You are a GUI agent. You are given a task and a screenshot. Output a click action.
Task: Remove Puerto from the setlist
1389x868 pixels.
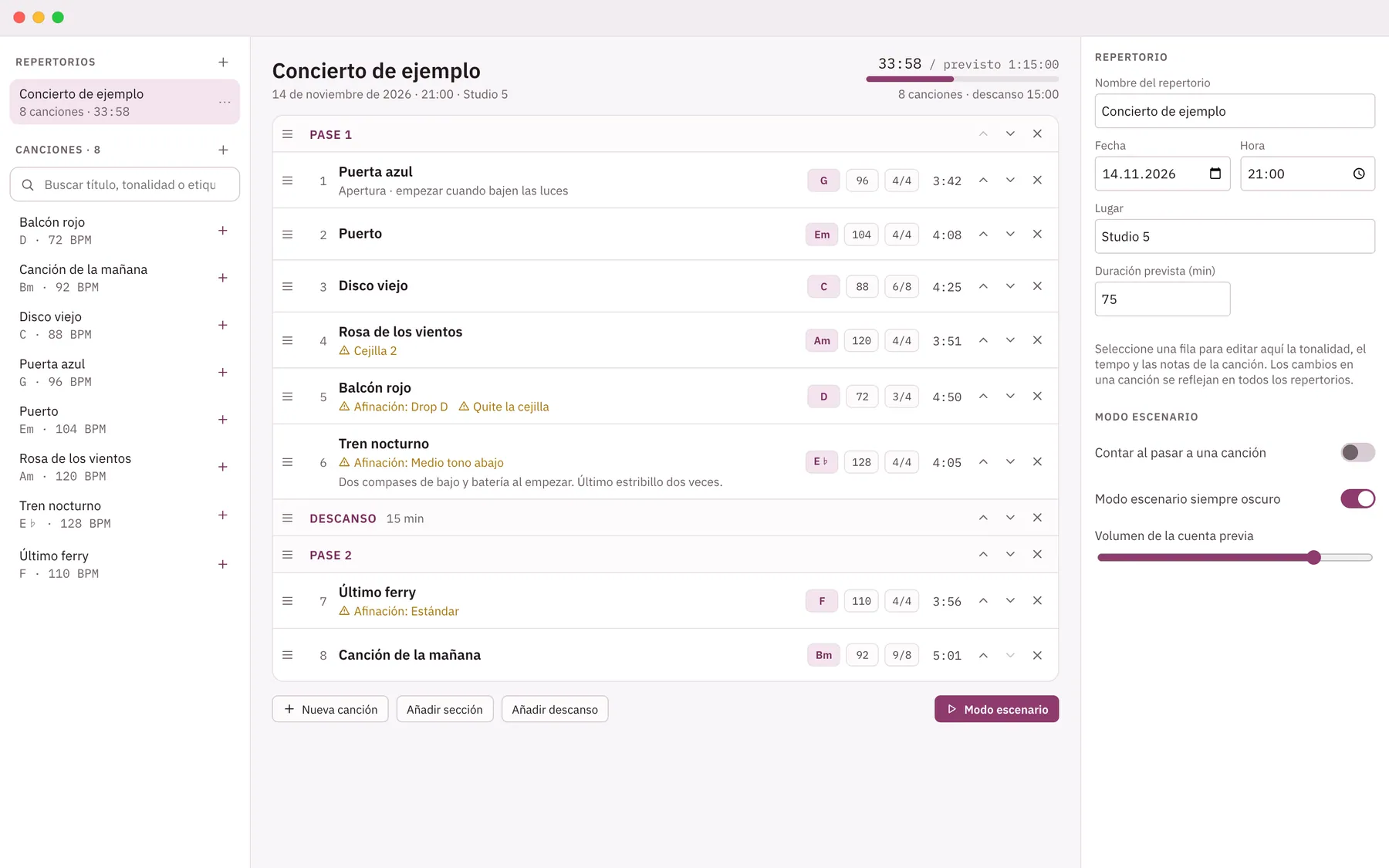point(1037,234)
